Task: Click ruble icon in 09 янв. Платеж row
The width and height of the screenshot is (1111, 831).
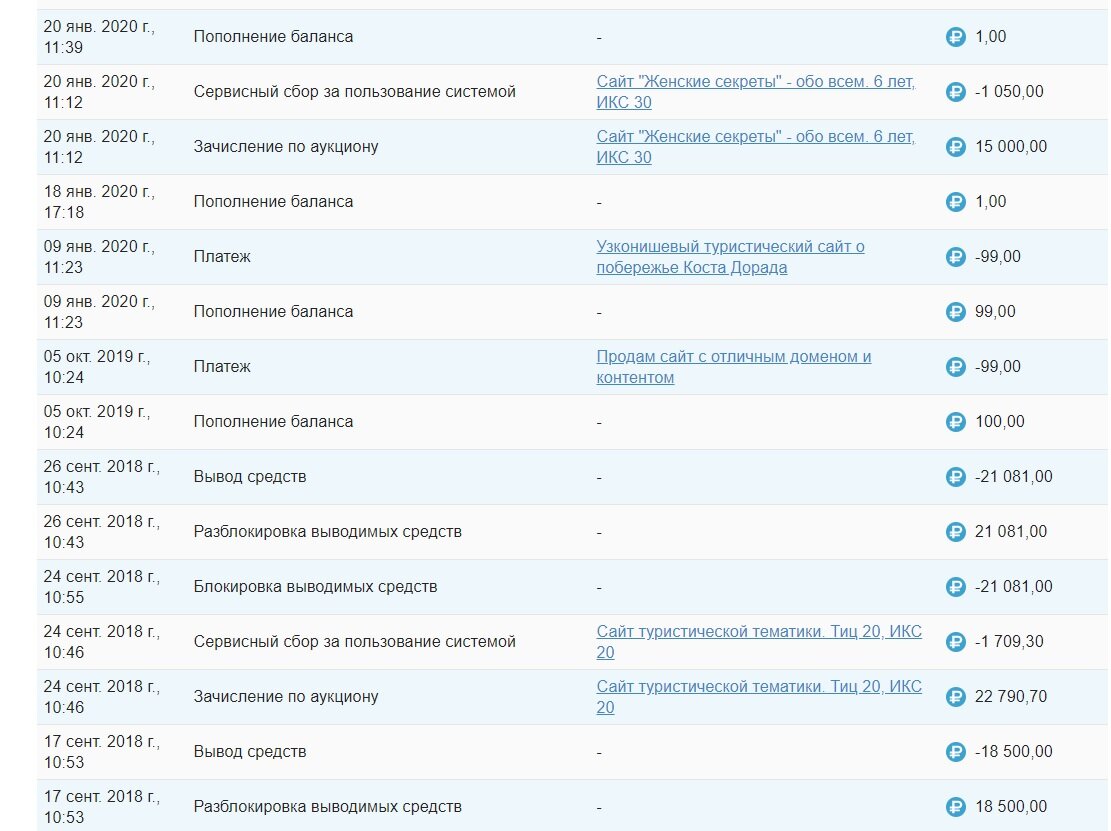Action: (x=956, y=257)
